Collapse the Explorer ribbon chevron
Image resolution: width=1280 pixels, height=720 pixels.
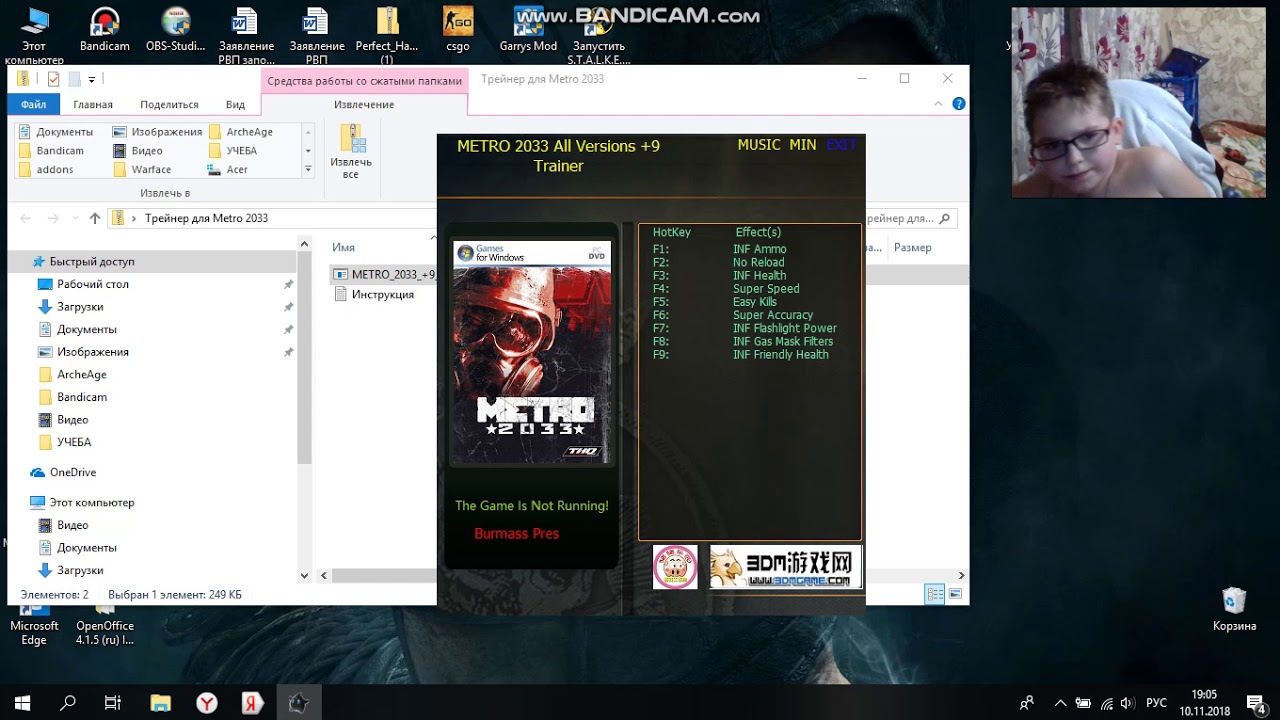tap(938, 104)
